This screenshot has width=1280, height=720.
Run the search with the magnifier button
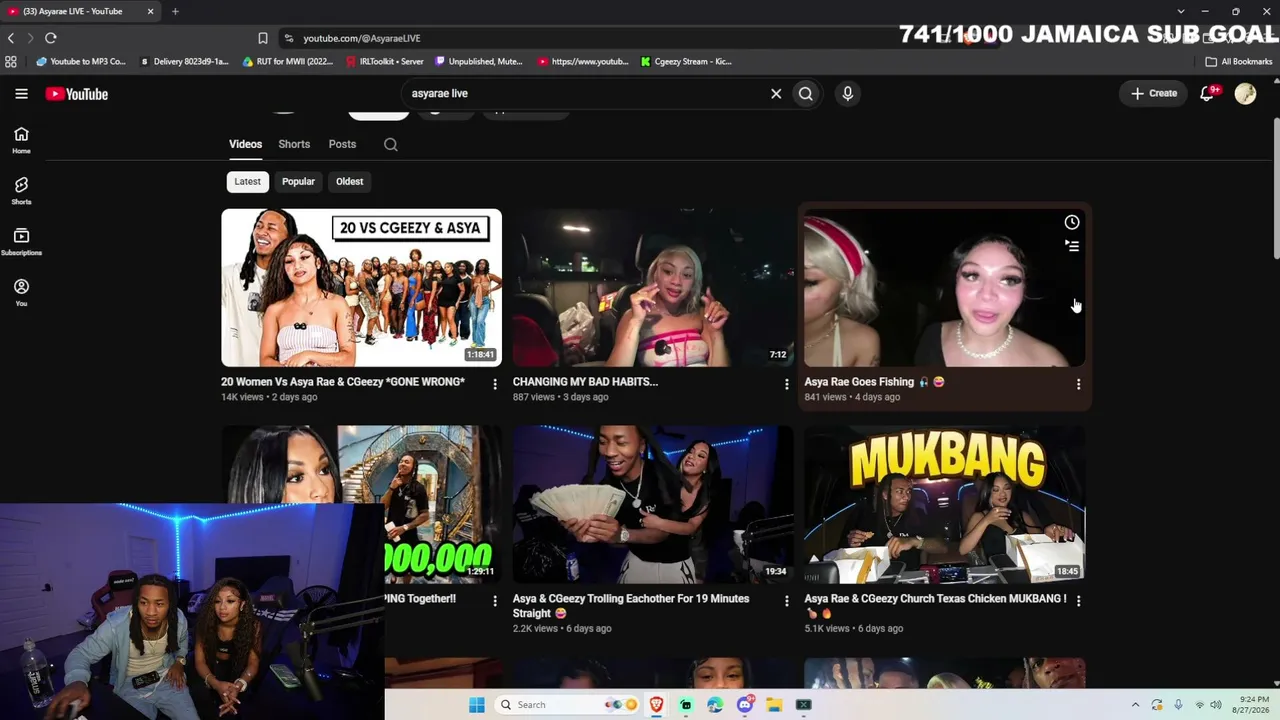[806, 94]
